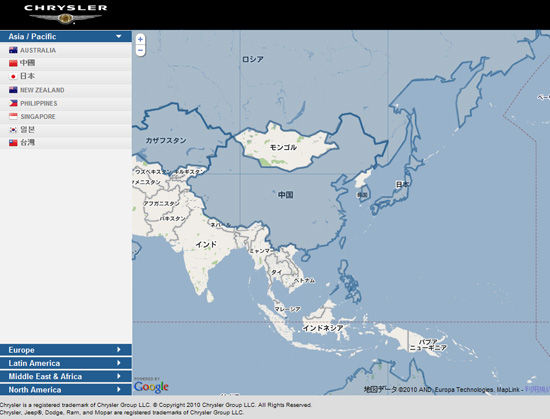
Task: Click the カザフスタン label on map
Action: (166, 140)
